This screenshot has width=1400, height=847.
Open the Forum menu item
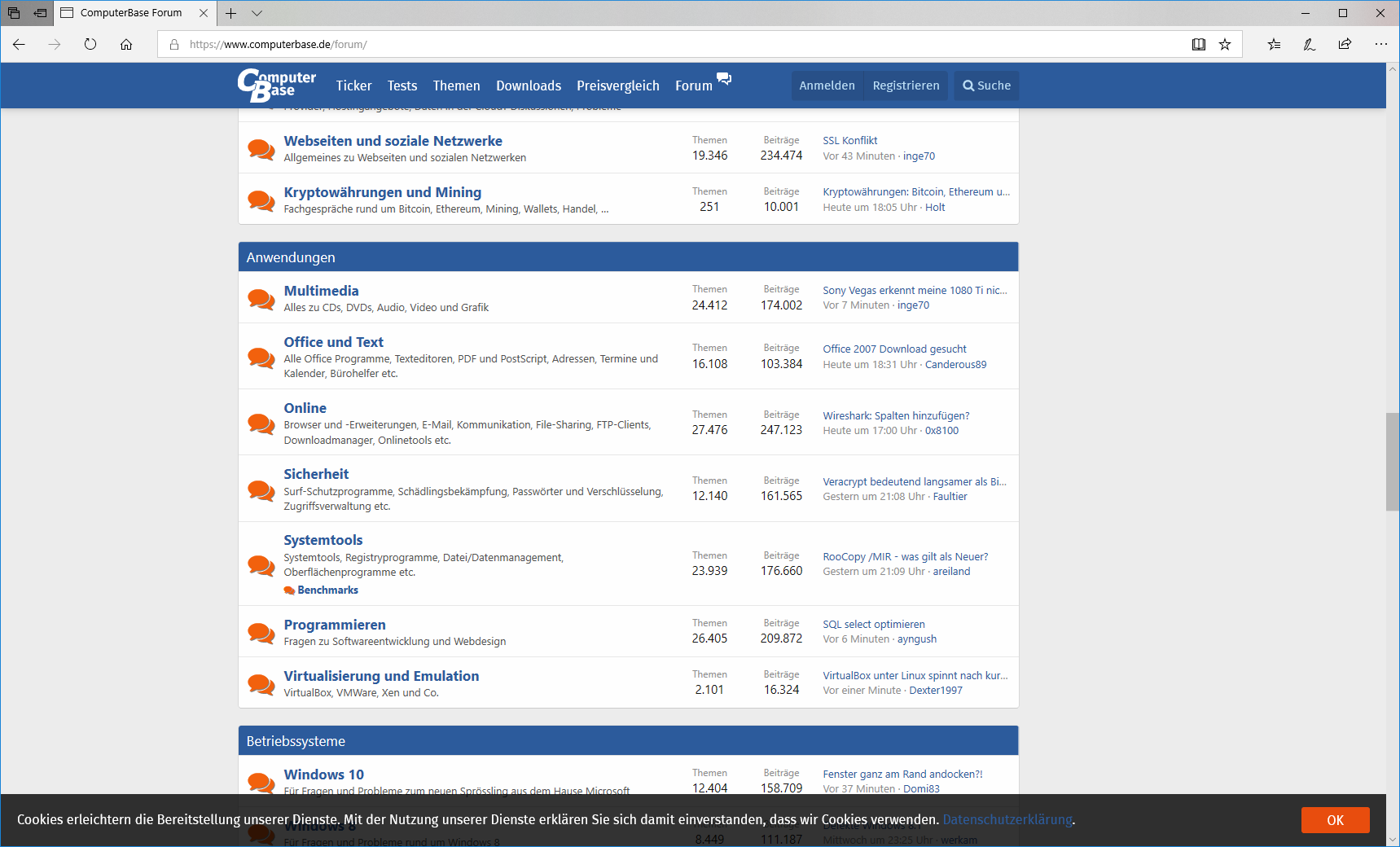coord(694,86)
